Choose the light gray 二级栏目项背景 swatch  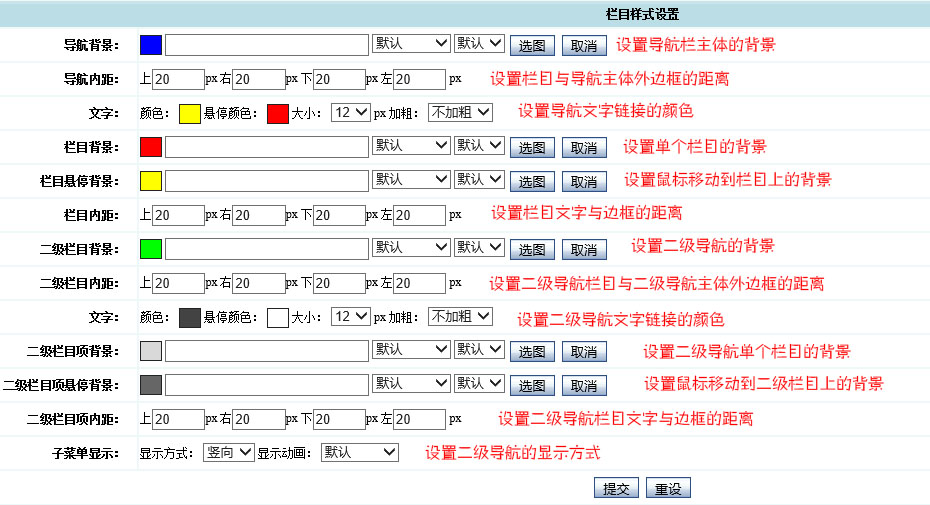click(151, 351)
